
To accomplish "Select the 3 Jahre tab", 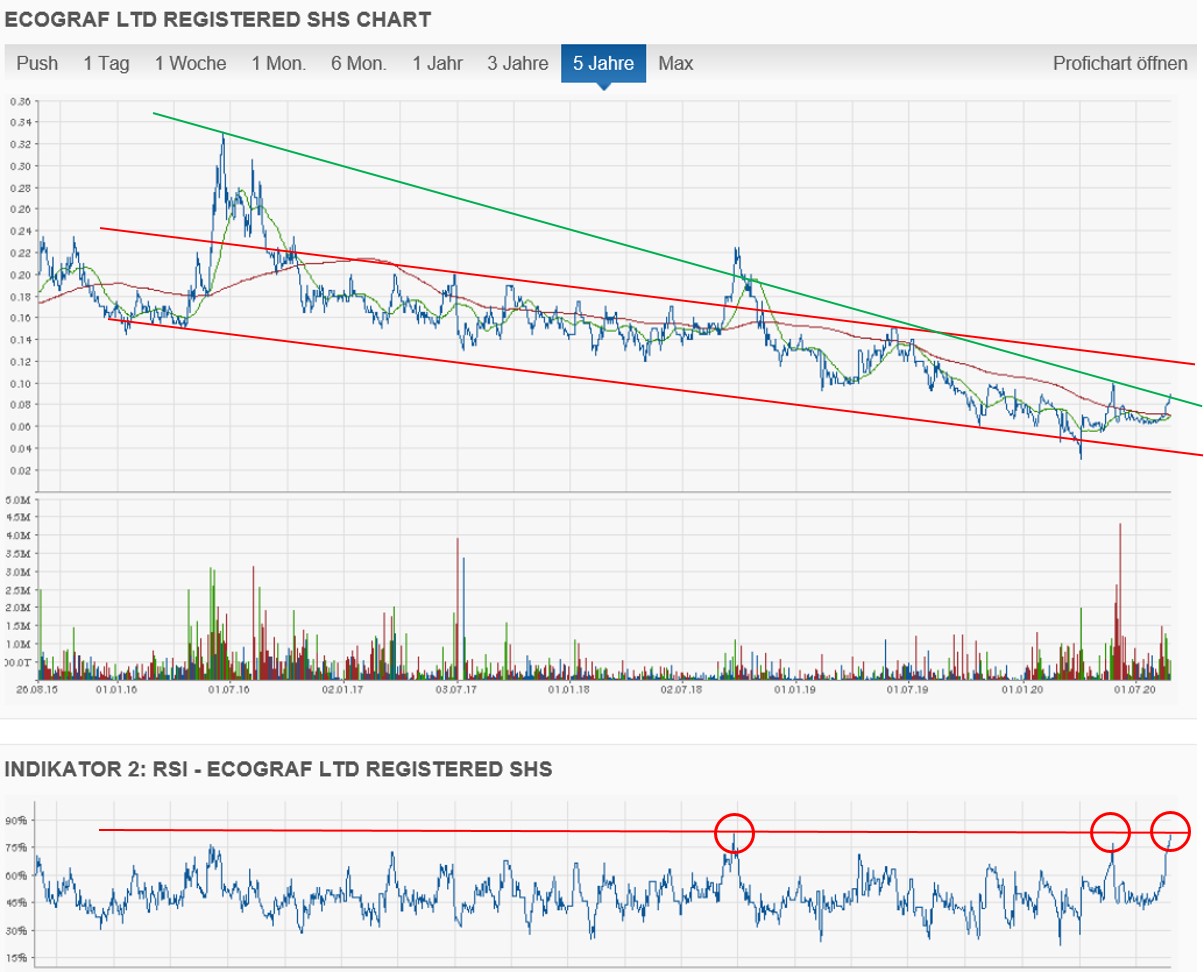I will [518, 63].
